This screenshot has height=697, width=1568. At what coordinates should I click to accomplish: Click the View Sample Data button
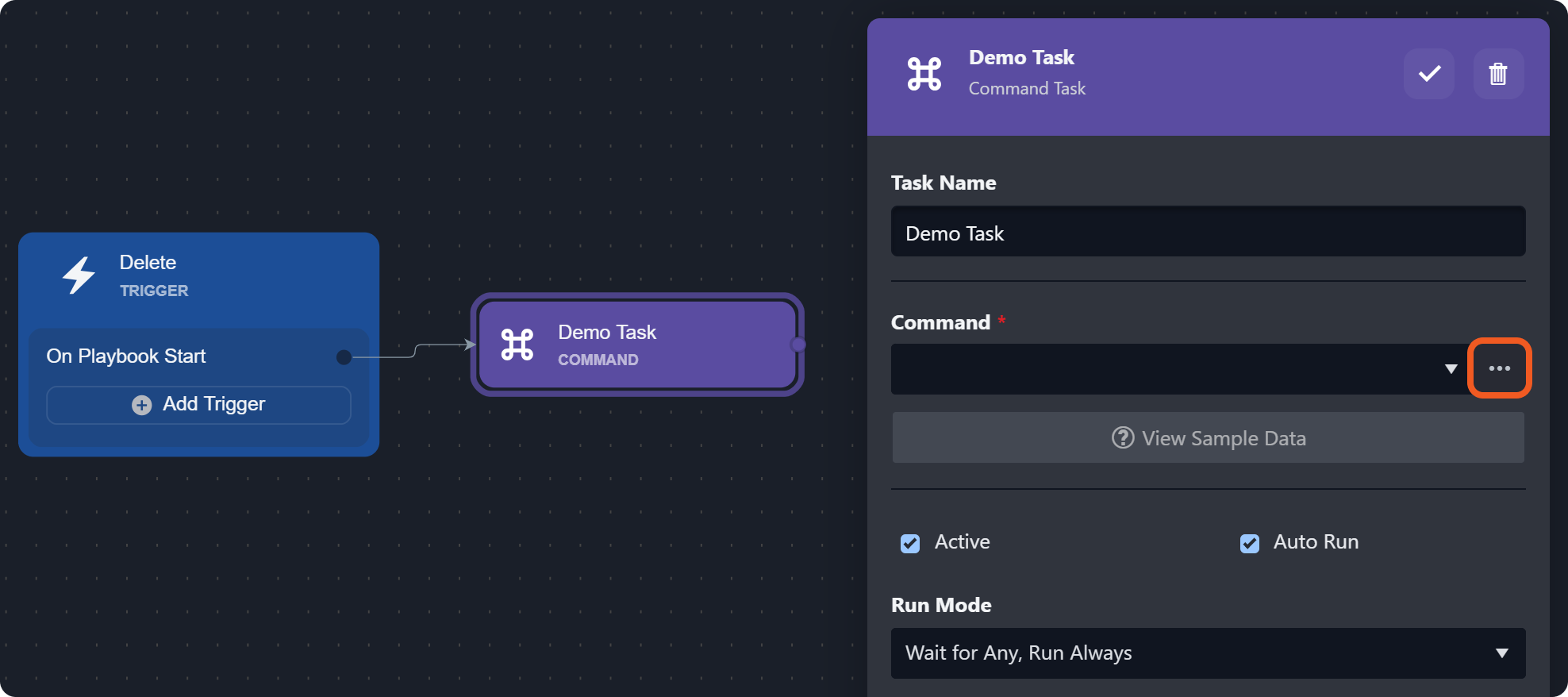point(1207,437)
